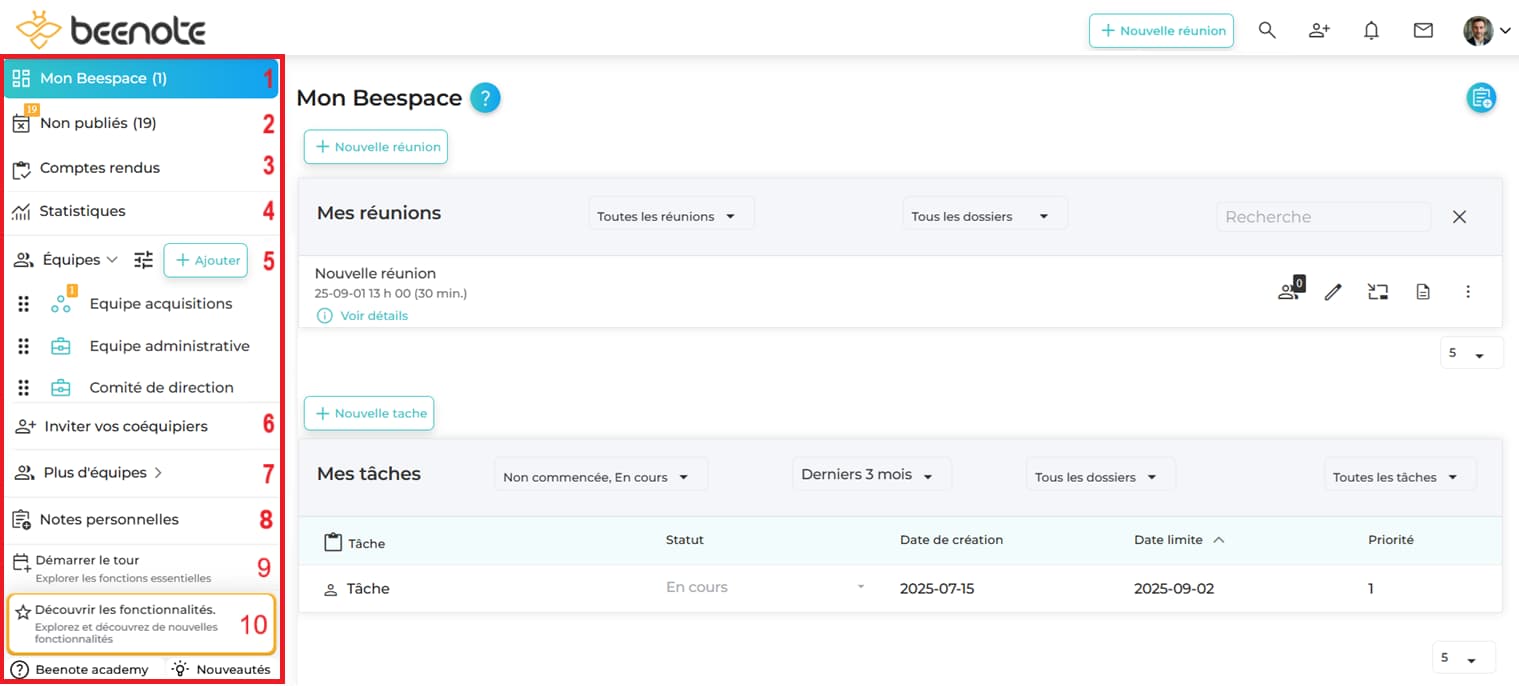Click Nouvelle réunion button in the top header

[1161, 30]
